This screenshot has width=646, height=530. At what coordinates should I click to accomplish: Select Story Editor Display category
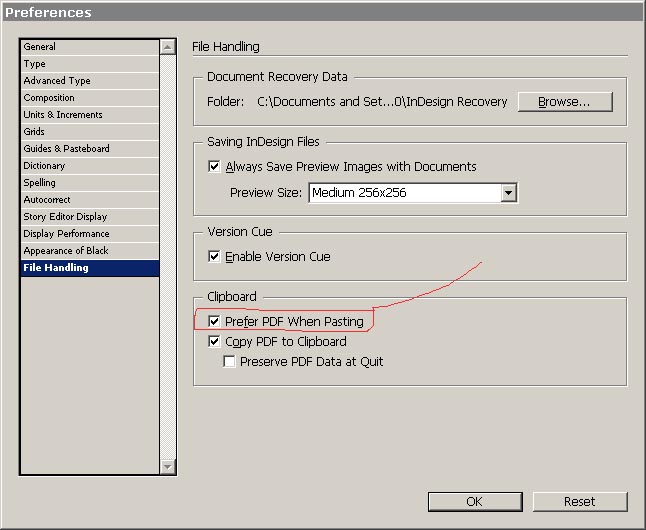[89, 217]
